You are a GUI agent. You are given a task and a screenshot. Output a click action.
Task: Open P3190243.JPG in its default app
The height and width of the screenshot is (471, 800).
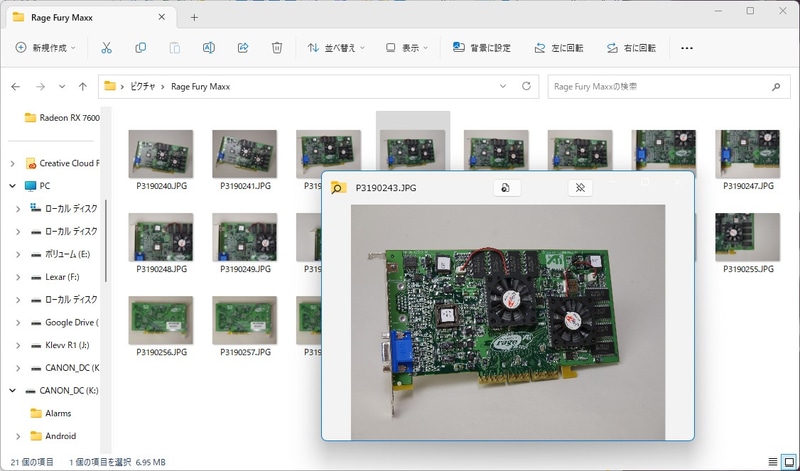[x=507, y=188]
